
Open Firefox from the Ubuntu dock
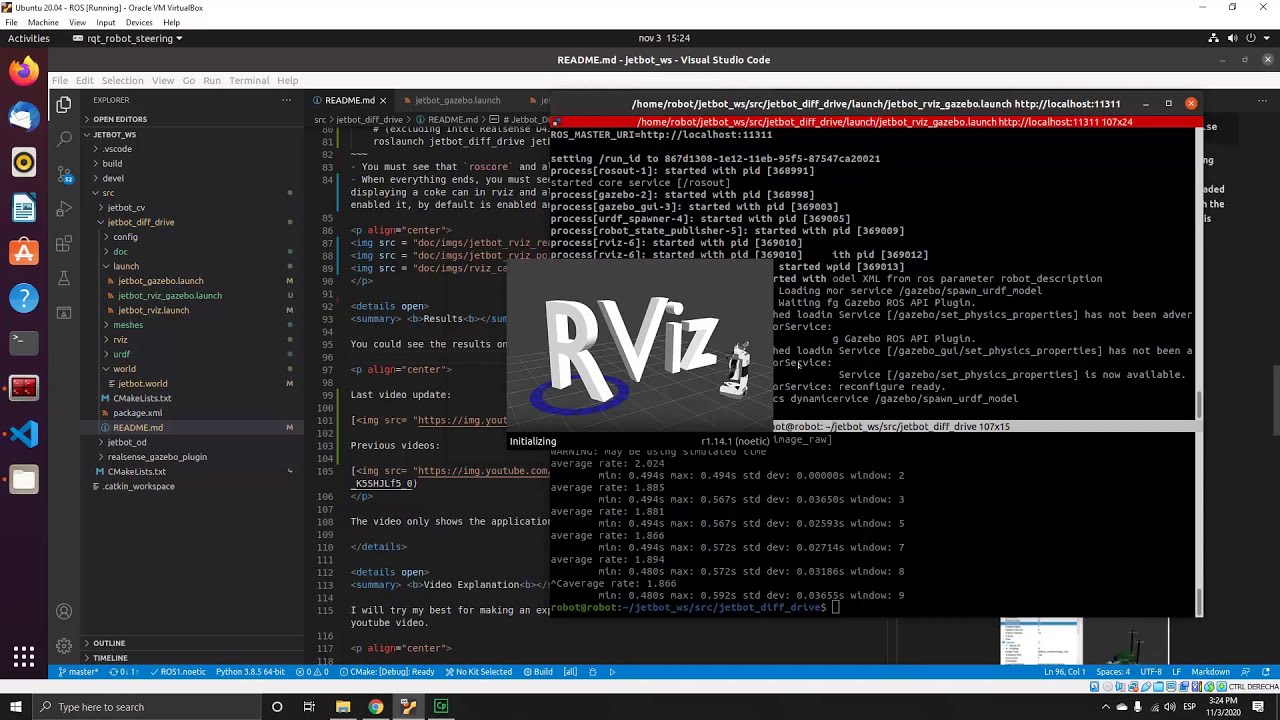click(x=24, y=72)
